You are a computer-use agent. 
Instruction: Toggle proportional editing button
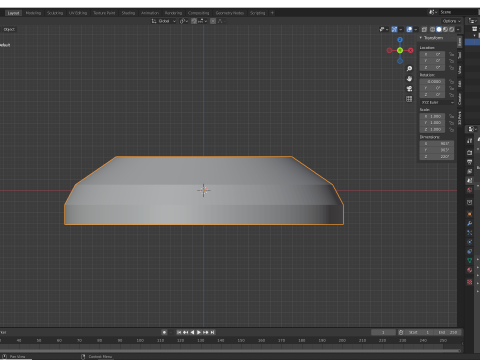213,21
